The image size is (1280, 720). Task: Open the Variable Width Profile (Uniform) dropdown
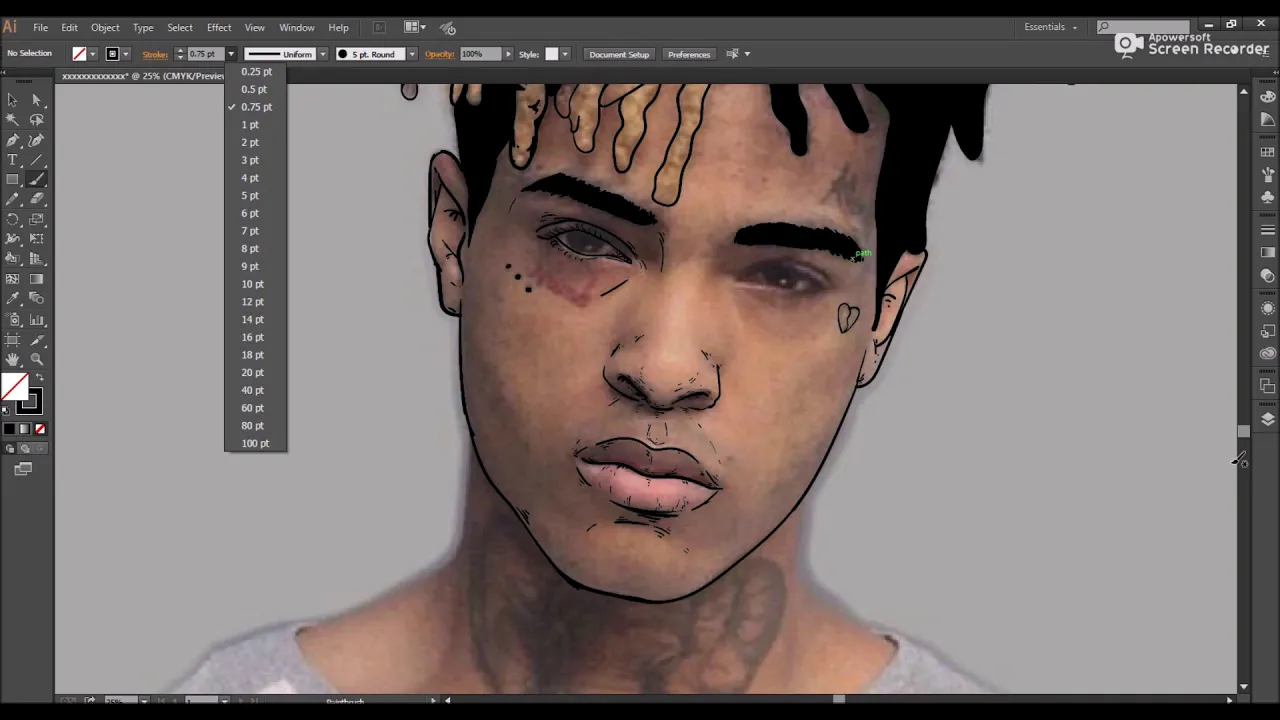point(323,54)
